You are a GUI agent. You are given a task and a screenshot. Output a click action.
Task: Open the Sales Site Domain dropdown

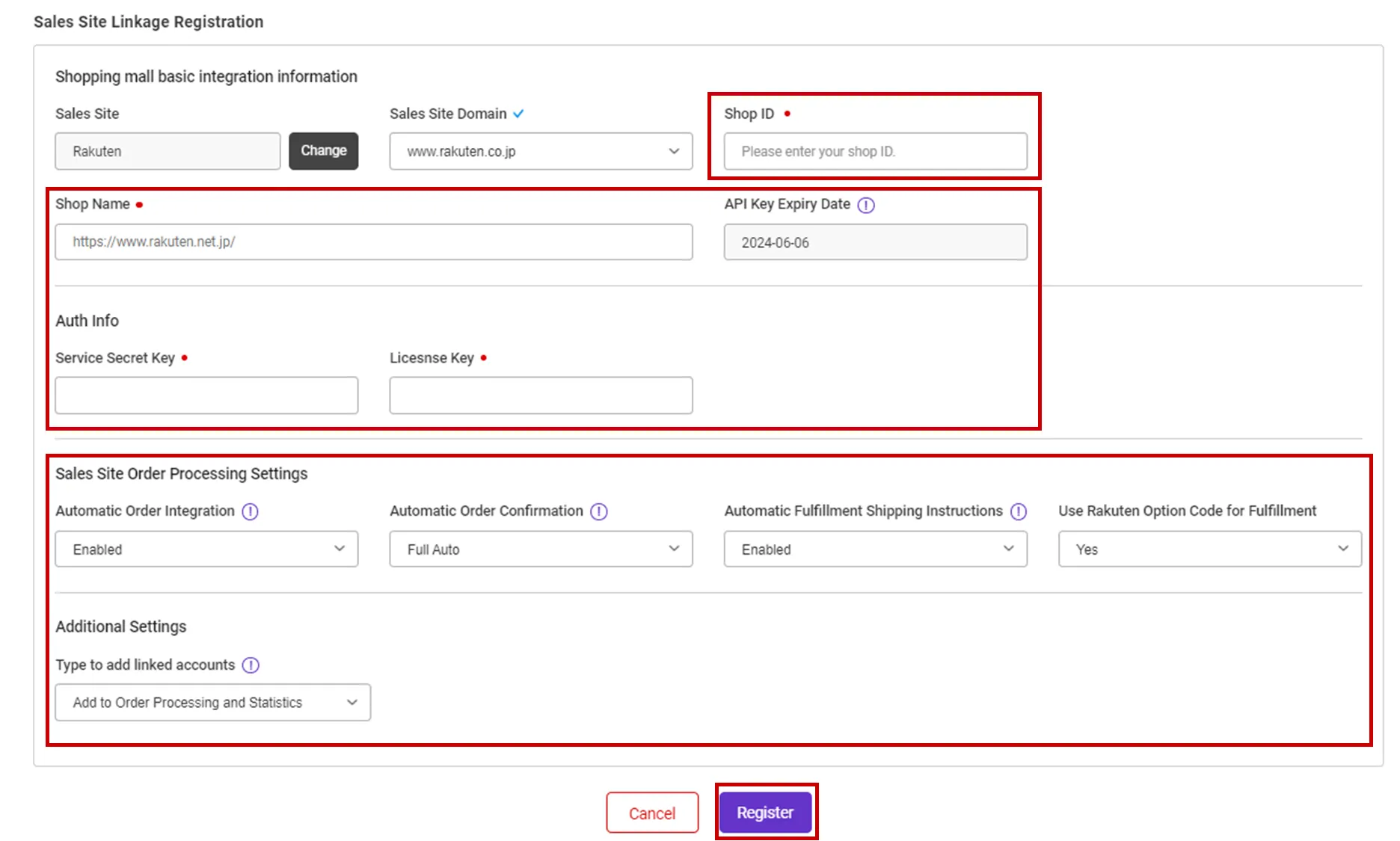tap(540, 151)
